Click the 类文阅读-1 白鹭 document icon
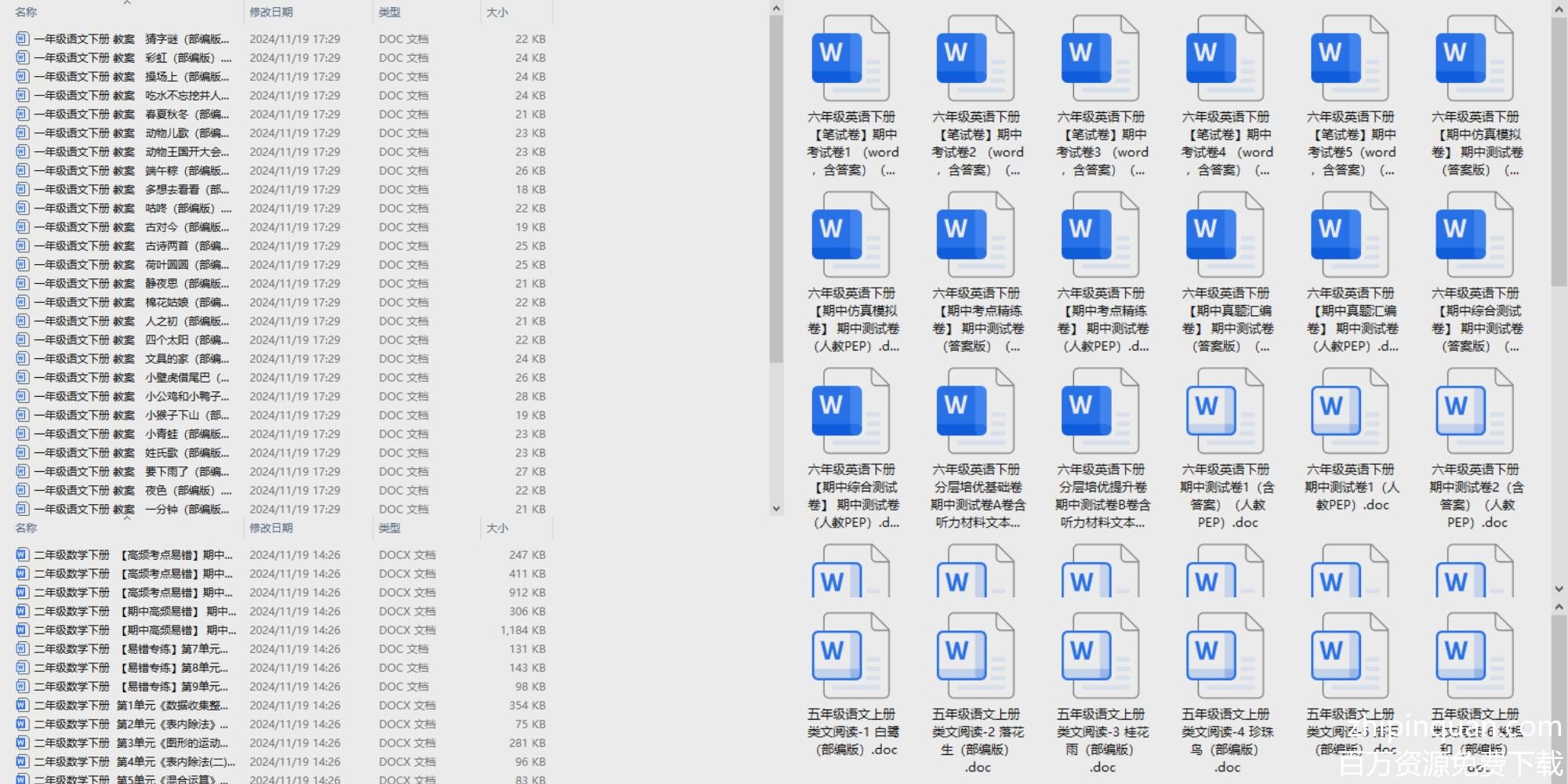This screenshot has width=1568, height=784. [x=851, y=657]
